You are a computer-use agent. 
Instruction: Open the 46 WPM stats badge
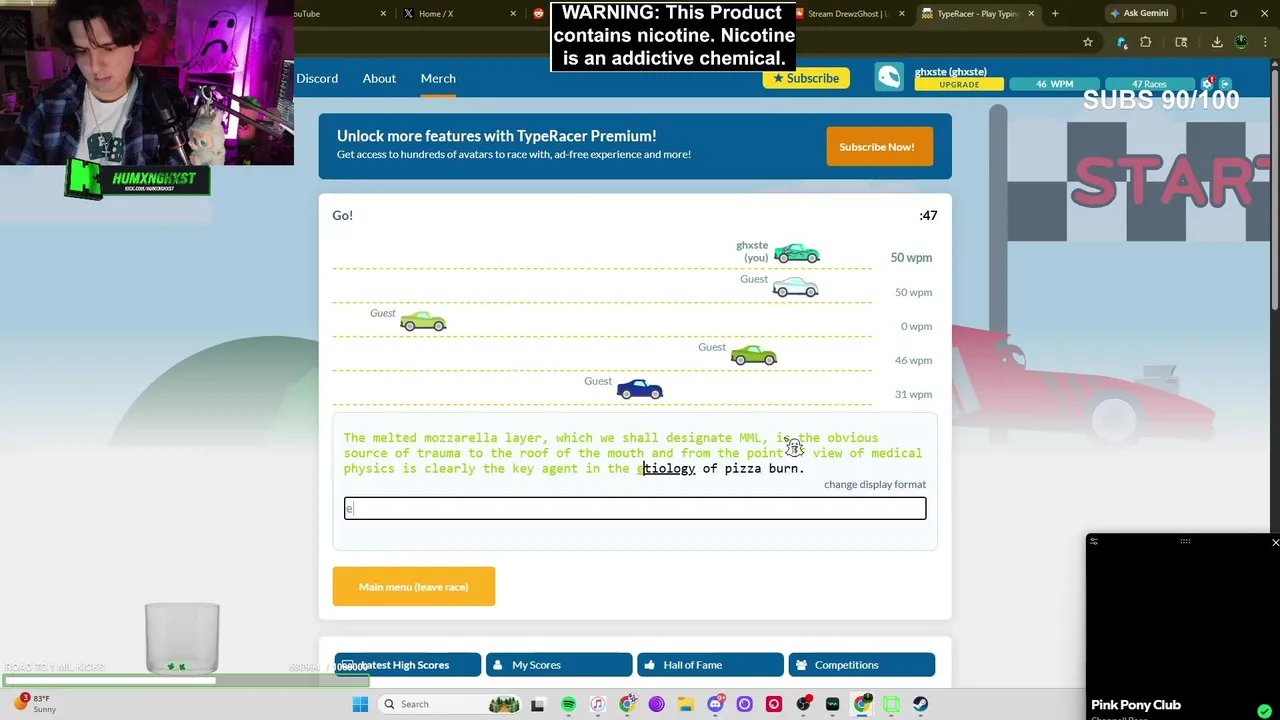[1054, 84]
